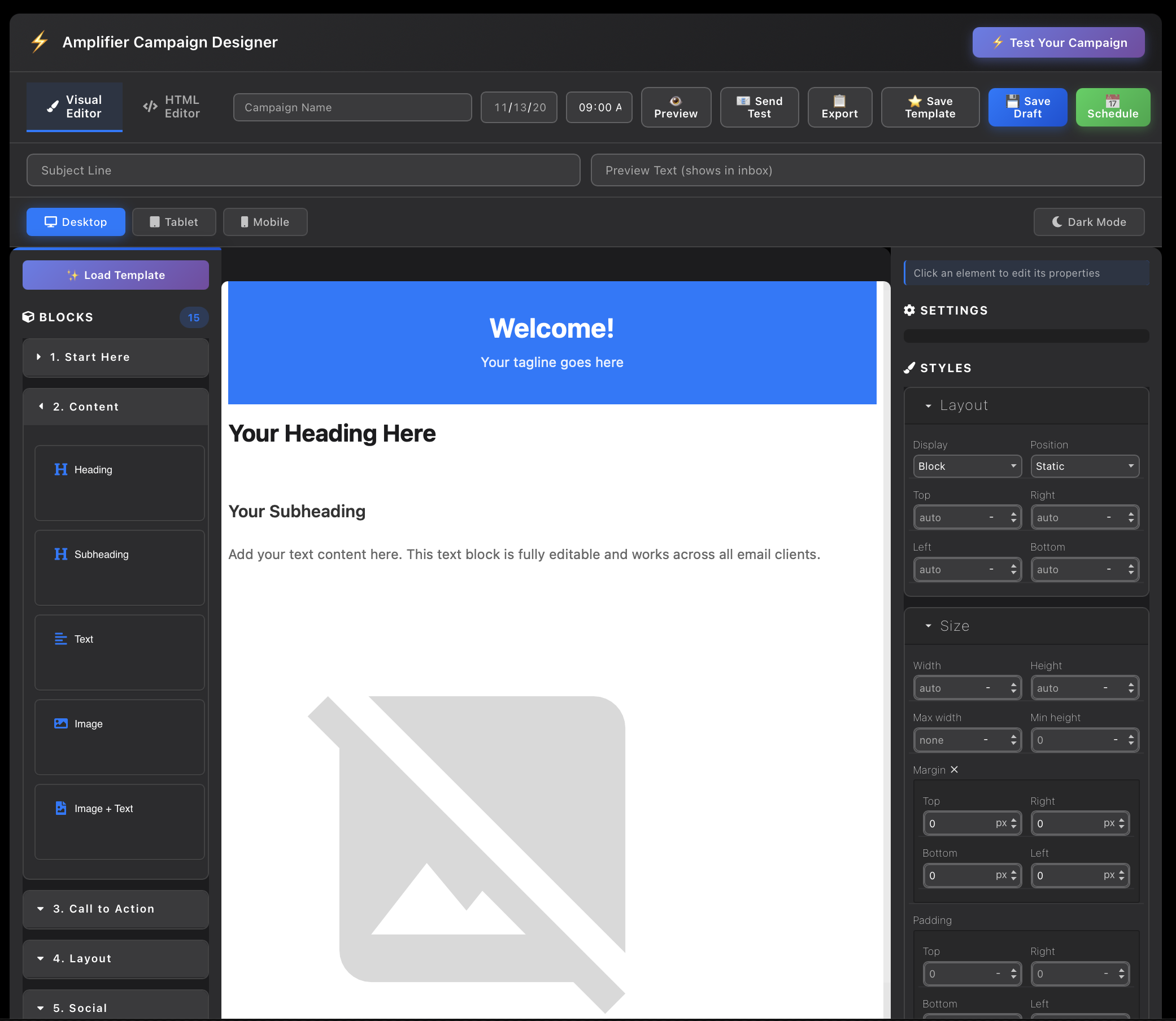Increase the Width value using the stepper

point(1014,684)
